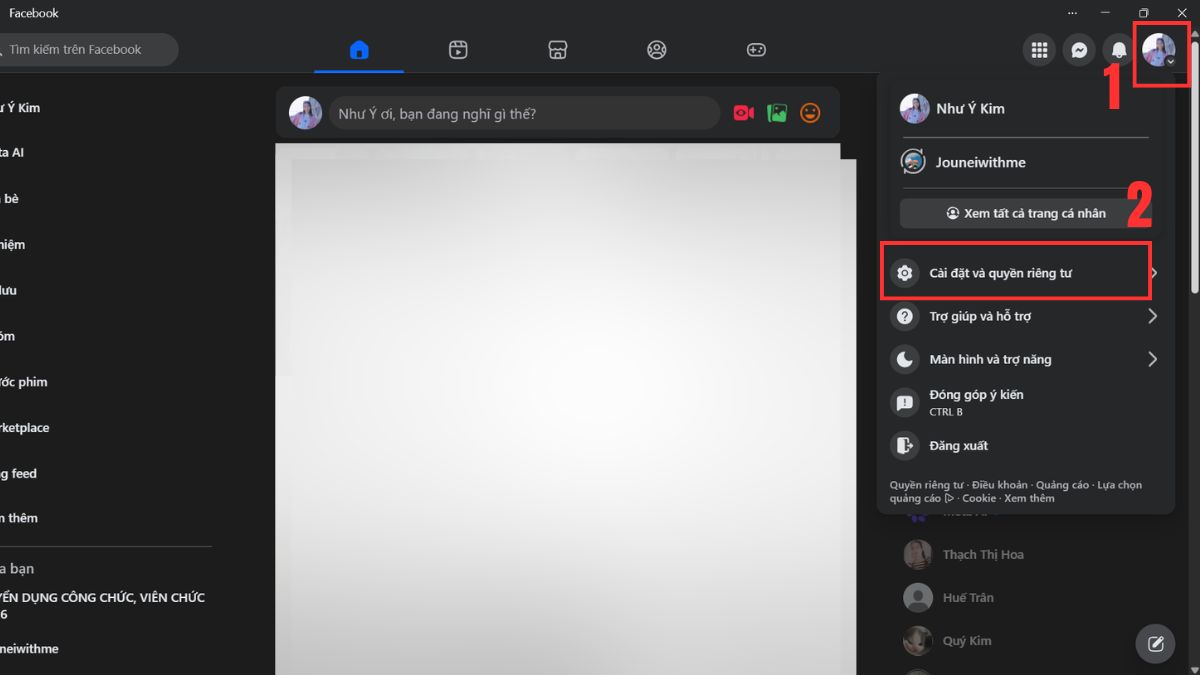Image resolution: width=1200 pixels, height=675 pixels.
Task: Open Điều khoản footer link
Action: 999,485
